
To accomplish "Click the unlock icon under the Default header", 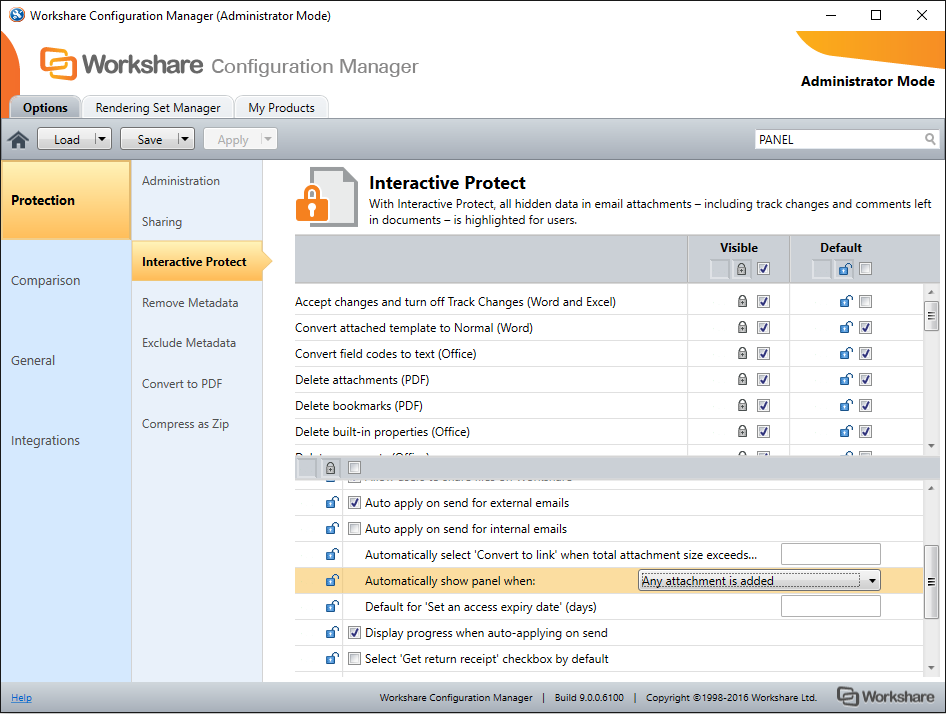I will (843, 268).
